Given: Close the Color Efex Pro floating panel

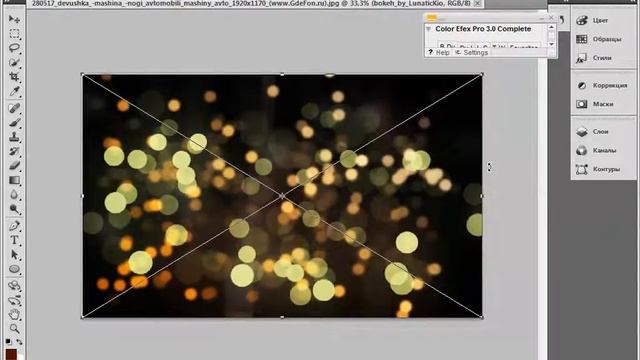Looking at the screenshot, I should (551, 18).
